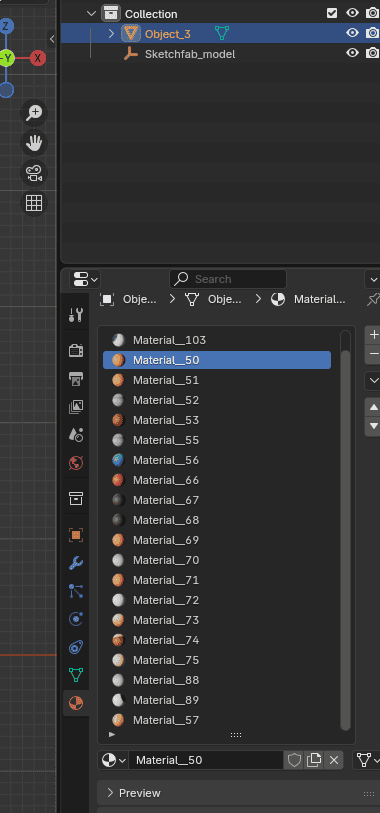
Task: Open material slot specials chevron menu
Action: [x=373, y=380]
